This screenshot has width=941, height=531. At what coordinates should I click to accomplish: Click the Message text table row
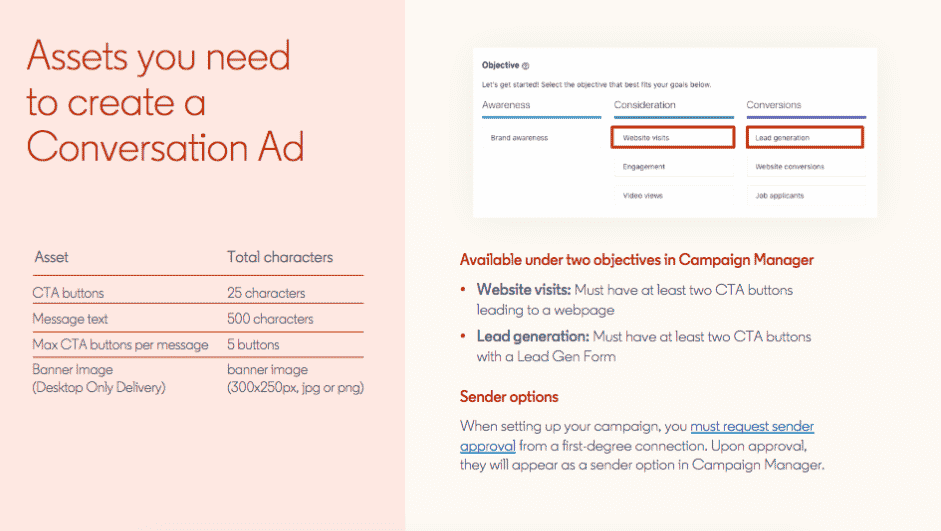click(198, 319)
